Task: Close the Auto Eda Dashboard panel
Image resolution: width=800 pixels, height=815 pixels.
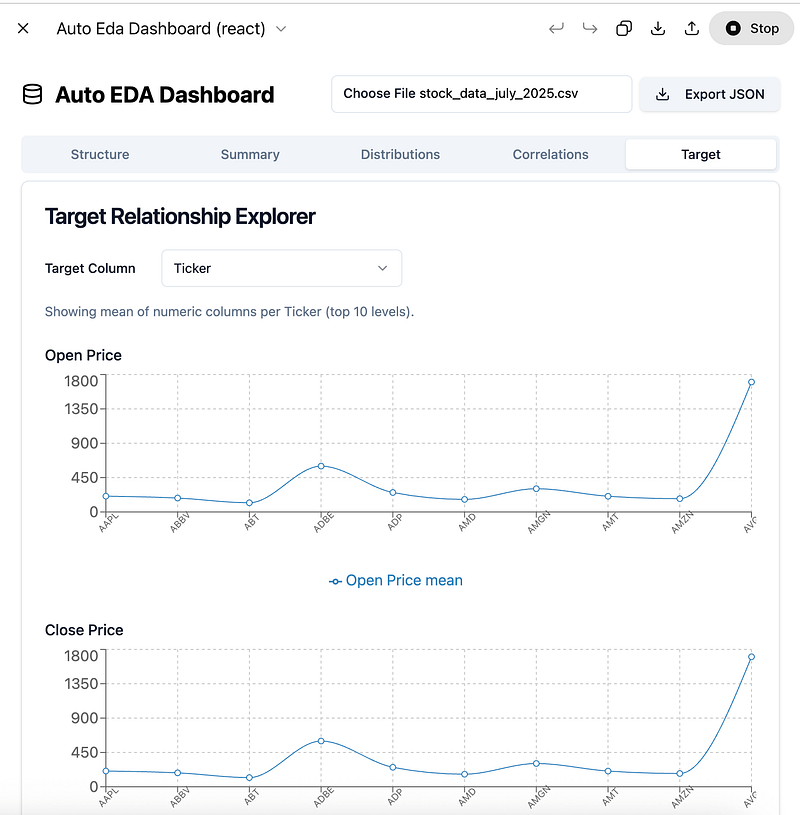Action: click(x=23, y=28)
